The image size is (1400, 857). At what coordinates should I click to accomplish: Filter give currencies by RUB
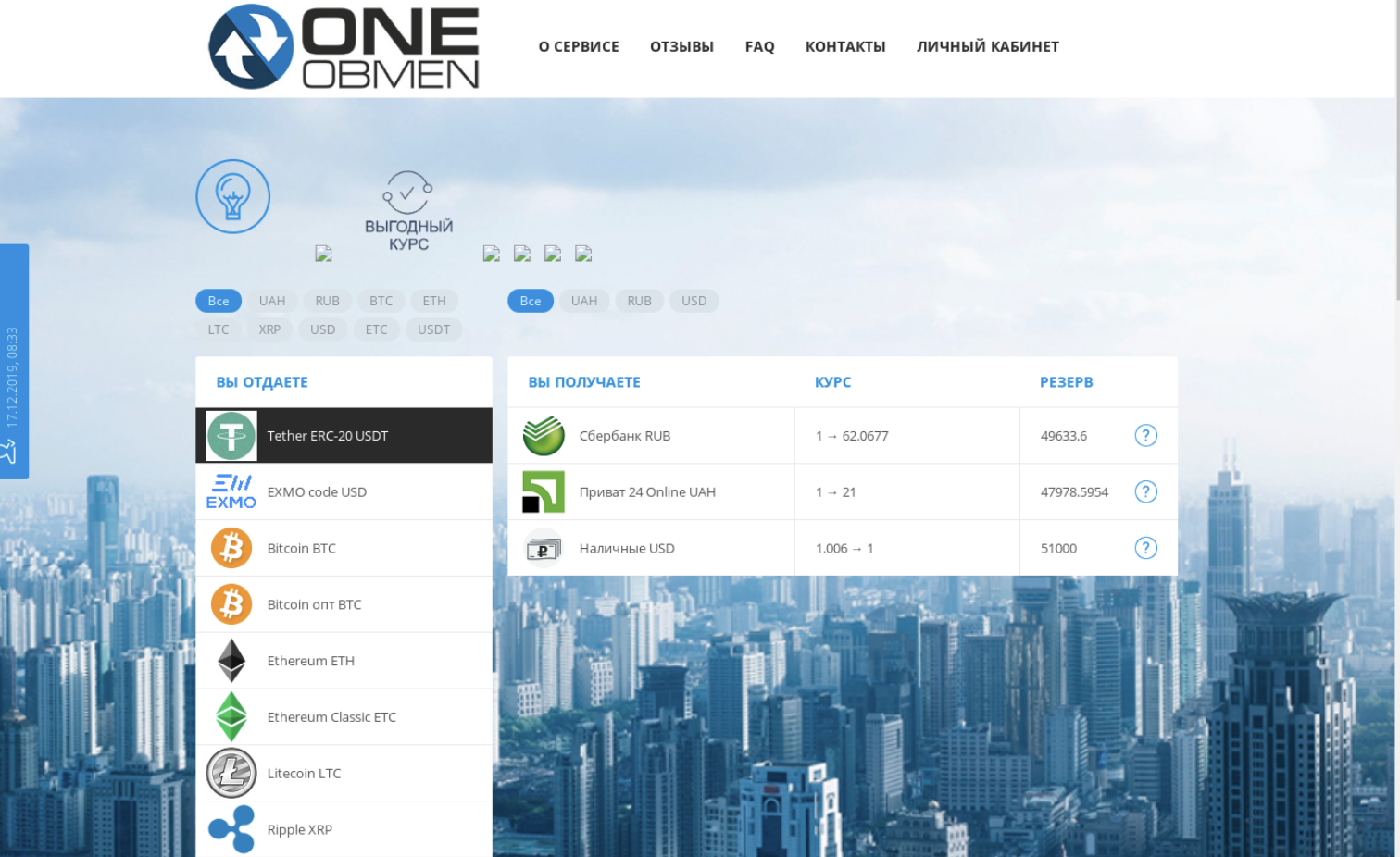pos(327,301)
